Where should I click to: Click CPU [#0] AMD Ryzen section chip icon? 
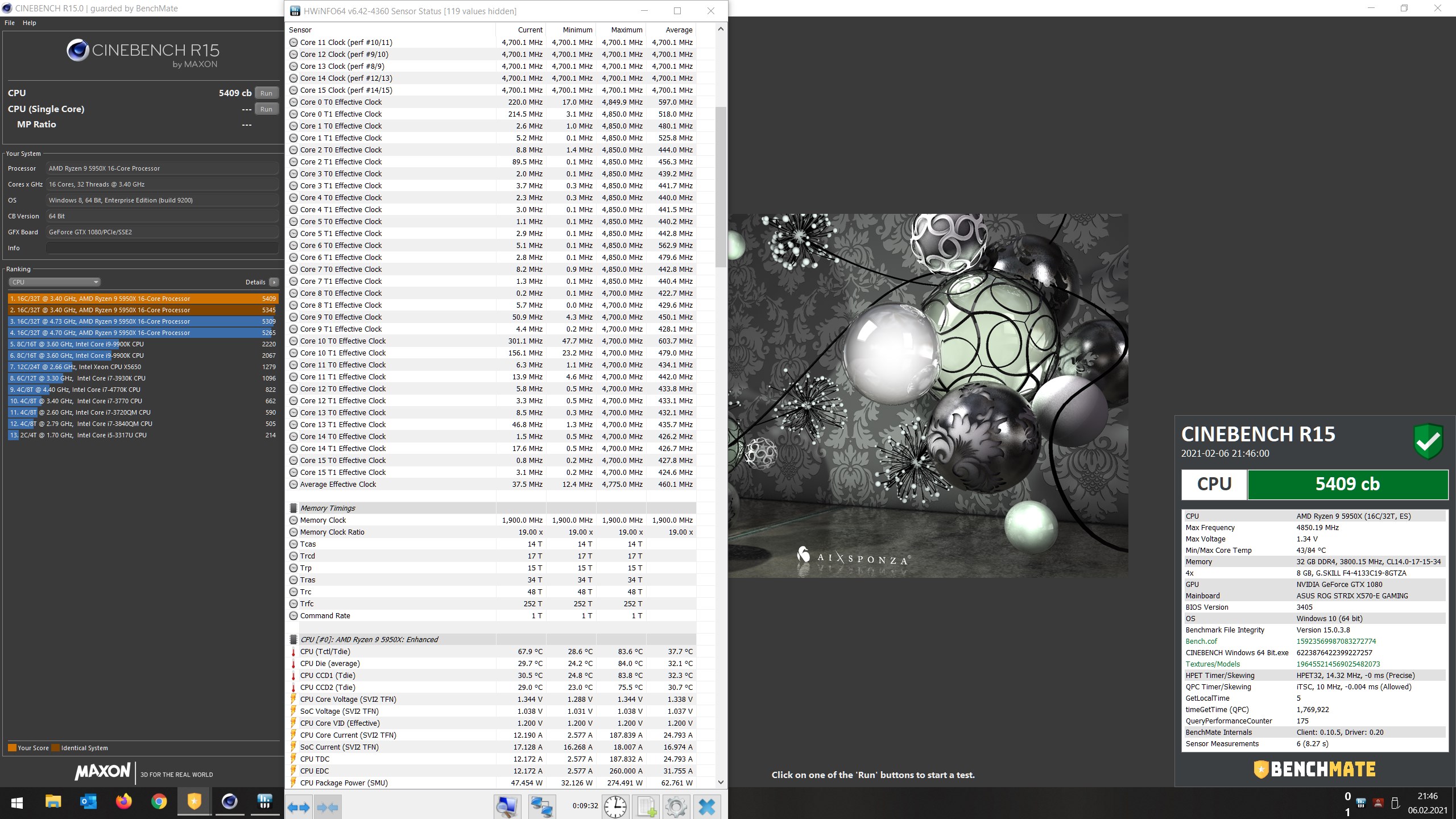(293, 640)
